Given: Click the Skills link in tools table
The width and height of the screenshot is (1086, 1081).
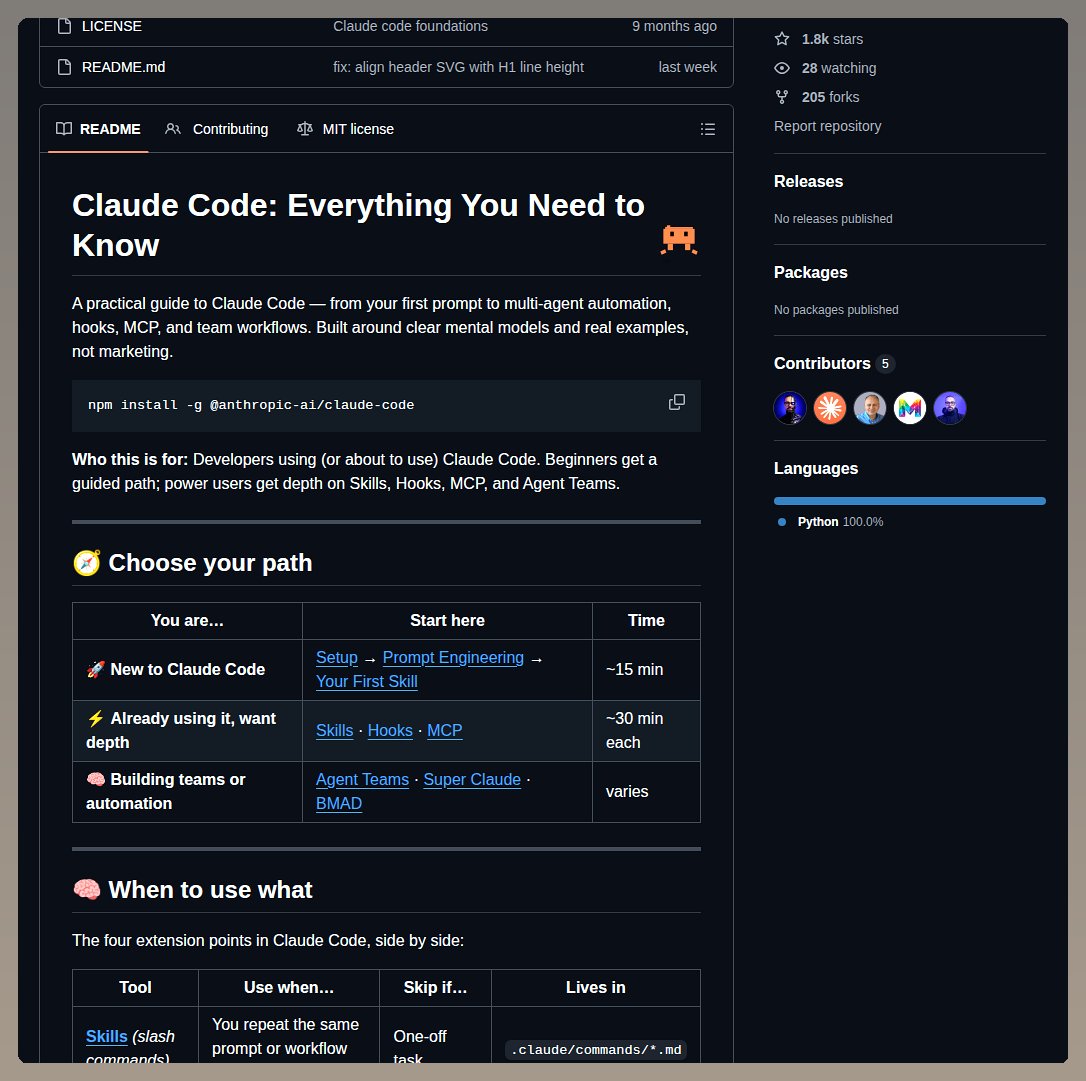Looking at the screenshot, I should (107, 1037).
